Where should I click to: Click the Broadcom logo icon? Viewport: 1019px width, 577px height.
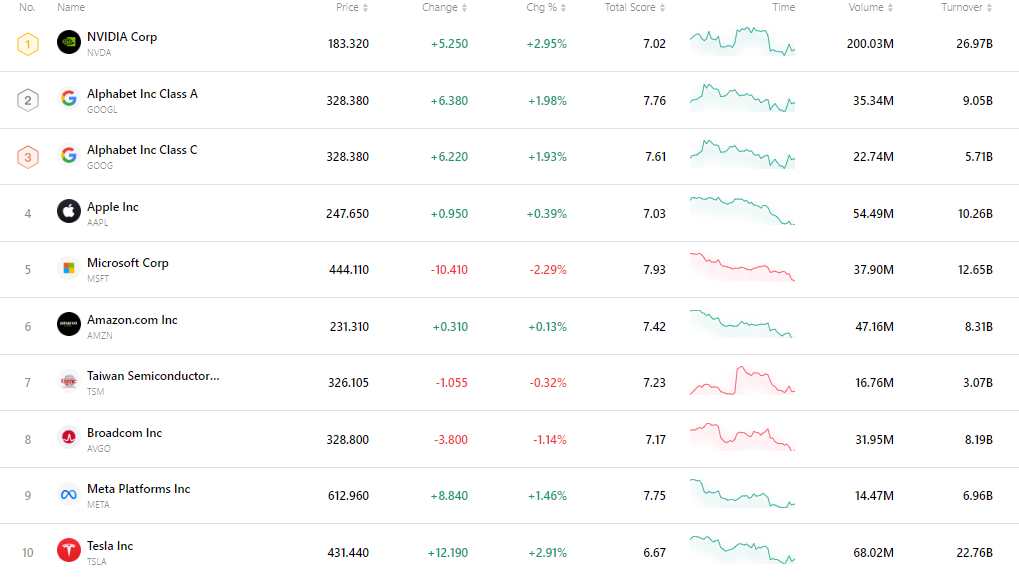click(x=68, y=438)
